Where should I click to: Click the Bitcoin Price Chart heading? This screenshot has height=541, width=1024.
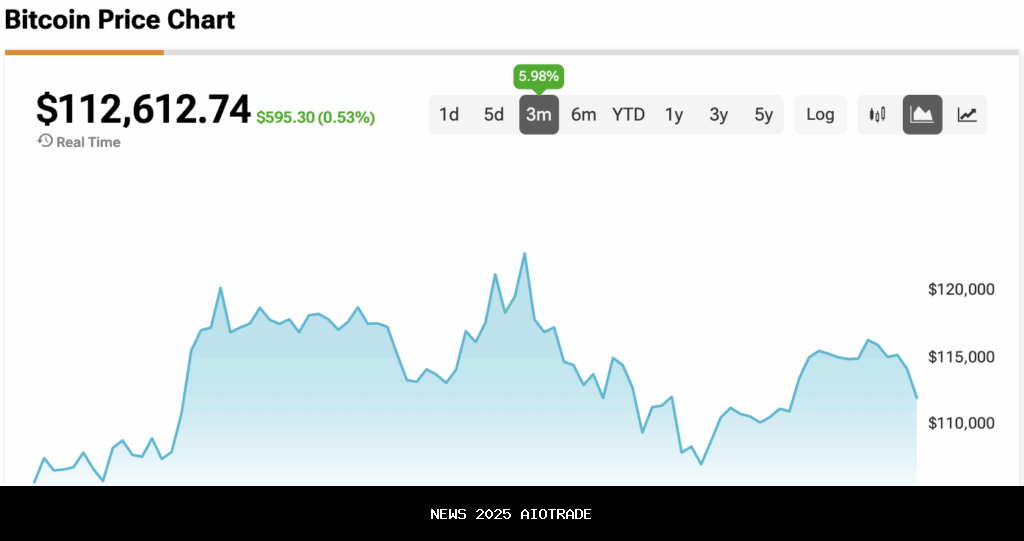120,19
